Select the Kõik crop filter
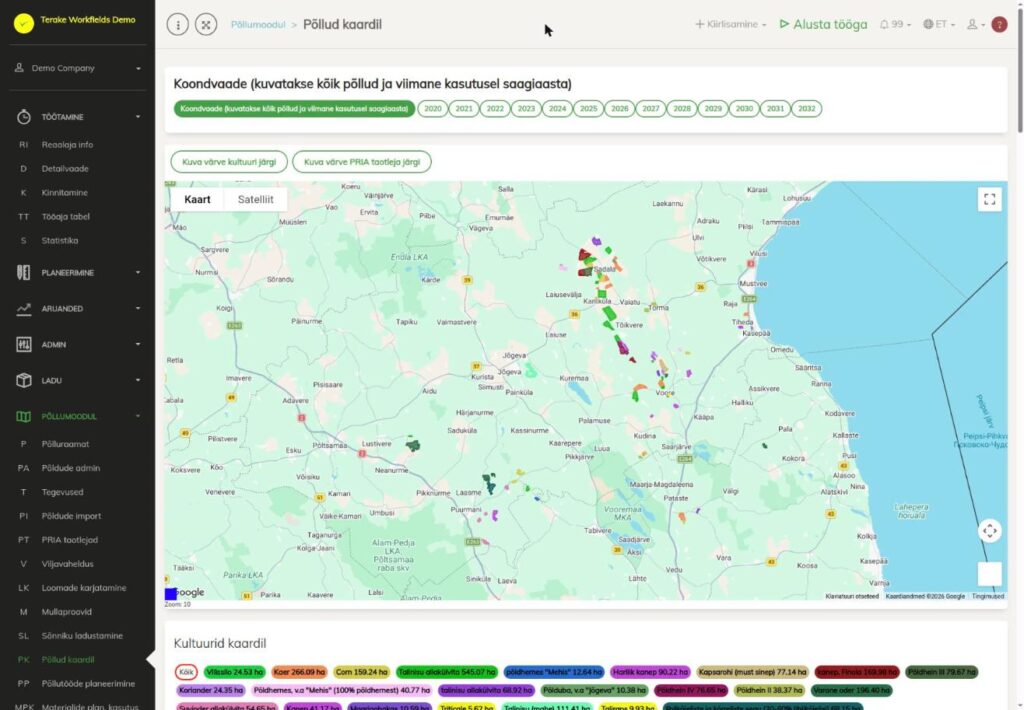The width and height of the screenshot is (1024, 710). click(x=186, y=672)
